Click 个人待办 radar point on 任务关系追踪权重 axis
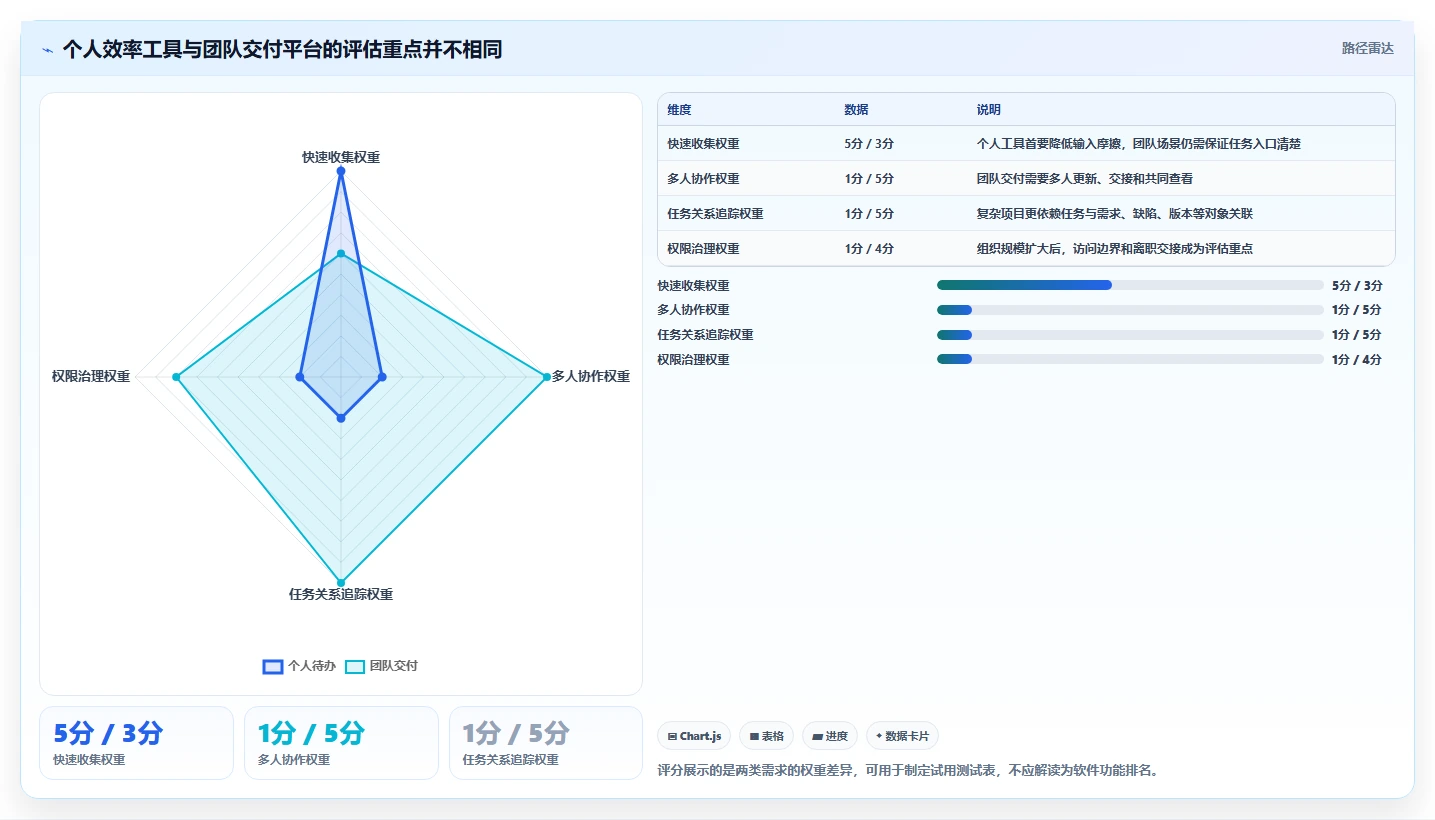Viewport: 1435px width, 820px height. (341, 418)
